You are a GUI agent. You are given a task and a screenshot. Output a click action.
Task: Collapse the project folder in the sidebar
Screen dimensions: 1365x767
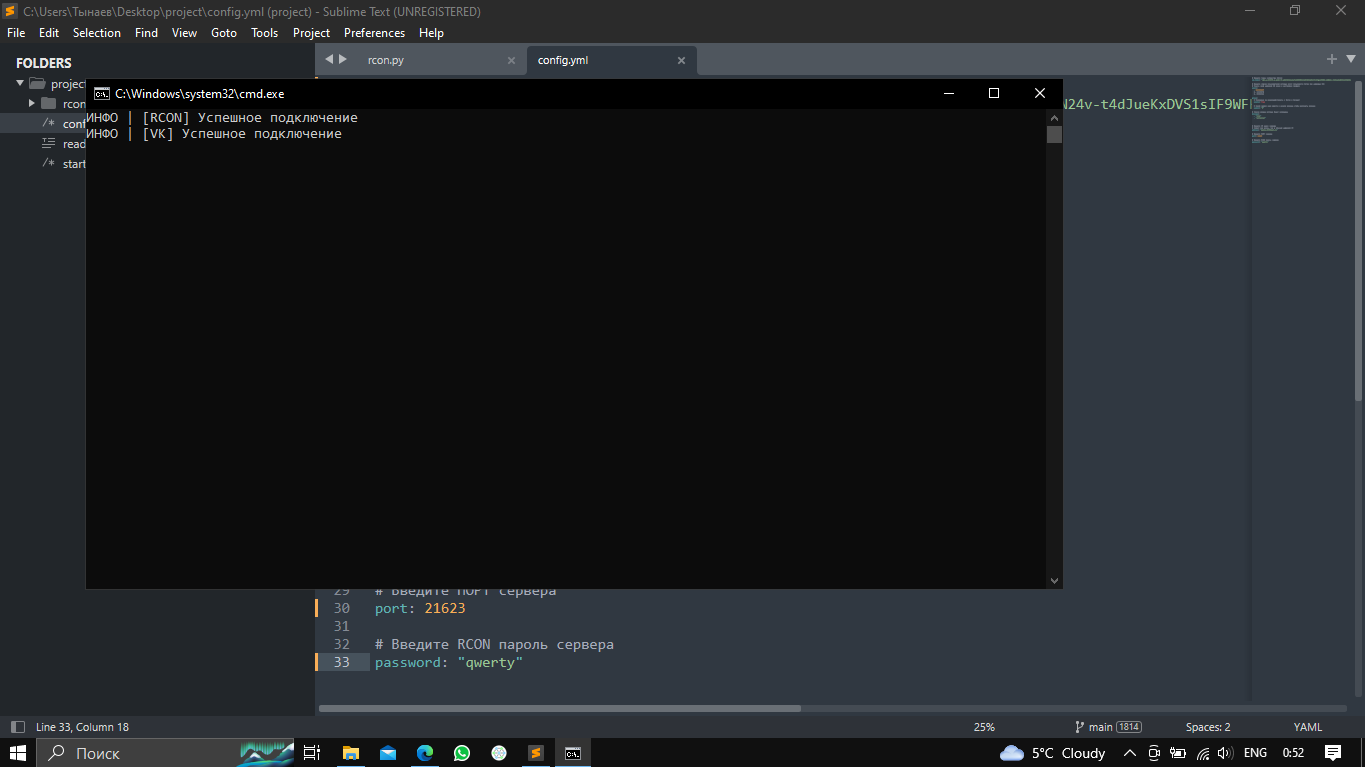[x=20, y=84]
